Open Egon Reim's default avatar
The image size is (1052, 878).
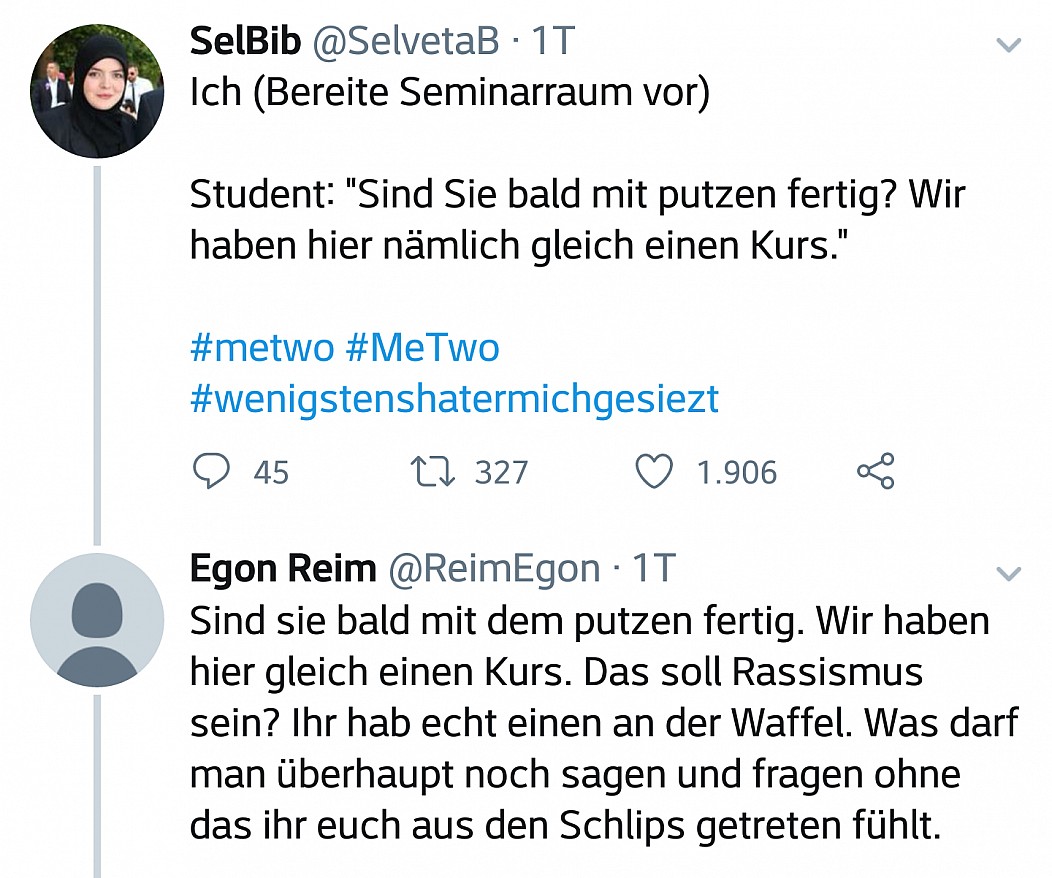point(97,620)
